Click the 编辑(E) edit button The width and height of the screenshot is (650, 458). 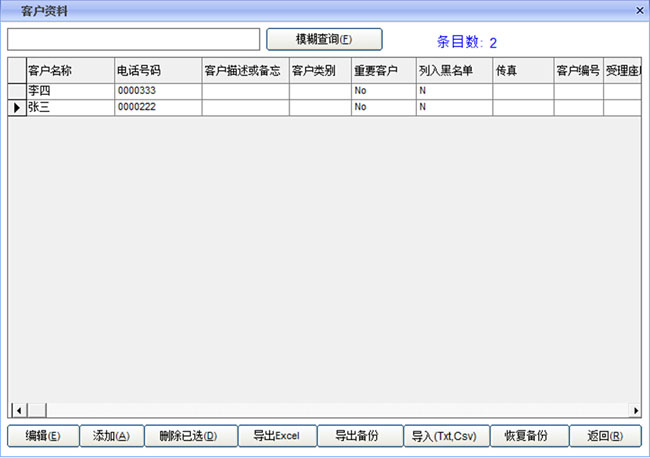(43, 436)
